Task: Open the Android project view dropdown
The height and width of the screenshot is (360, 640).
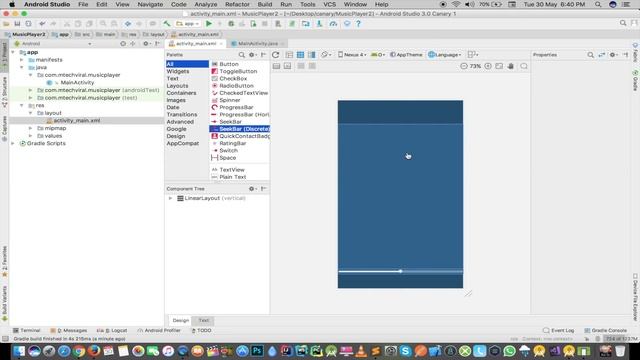Action: click(x=53, y=44)
